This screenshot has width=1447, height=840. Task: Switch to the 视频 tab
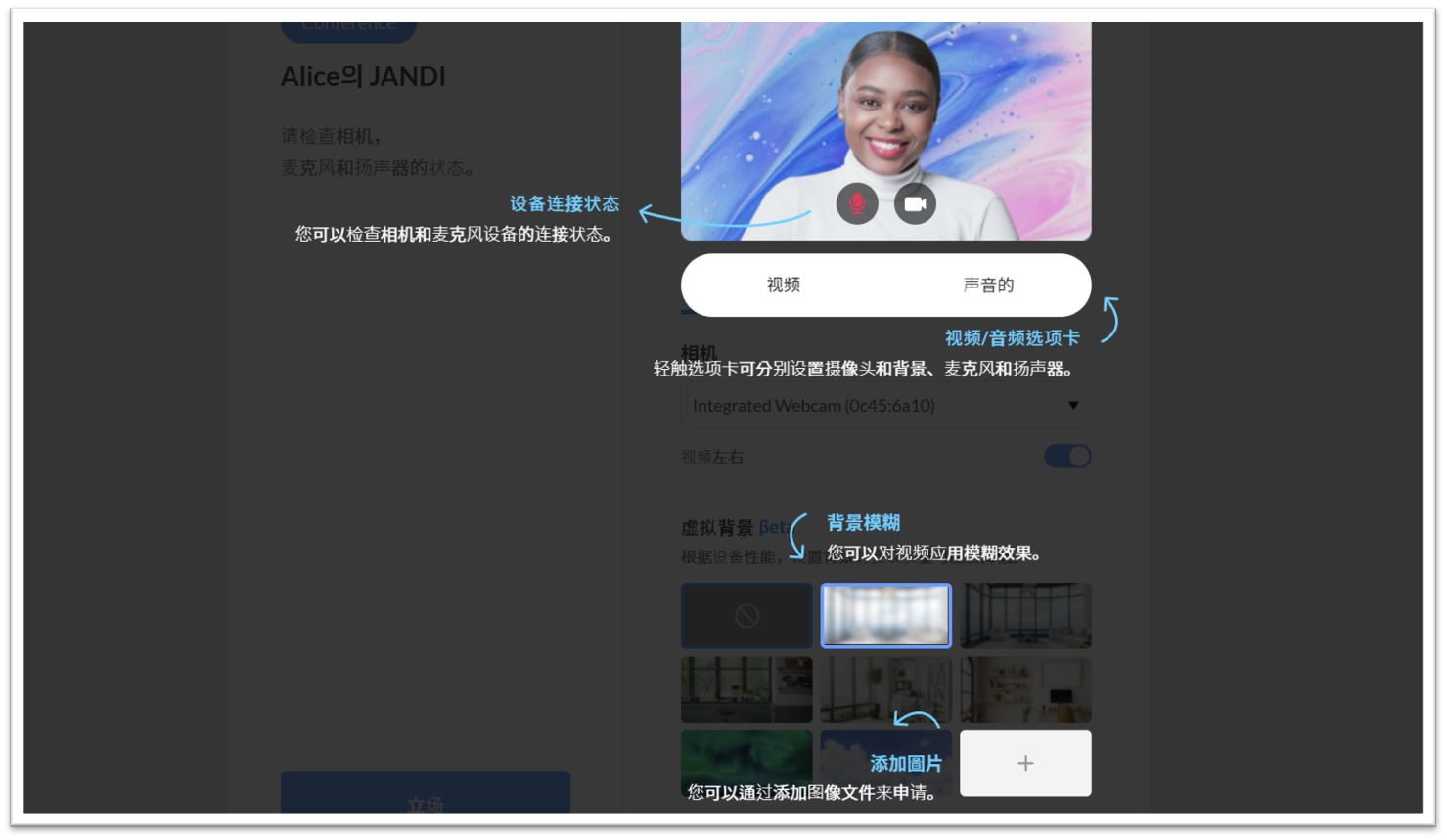784,285
